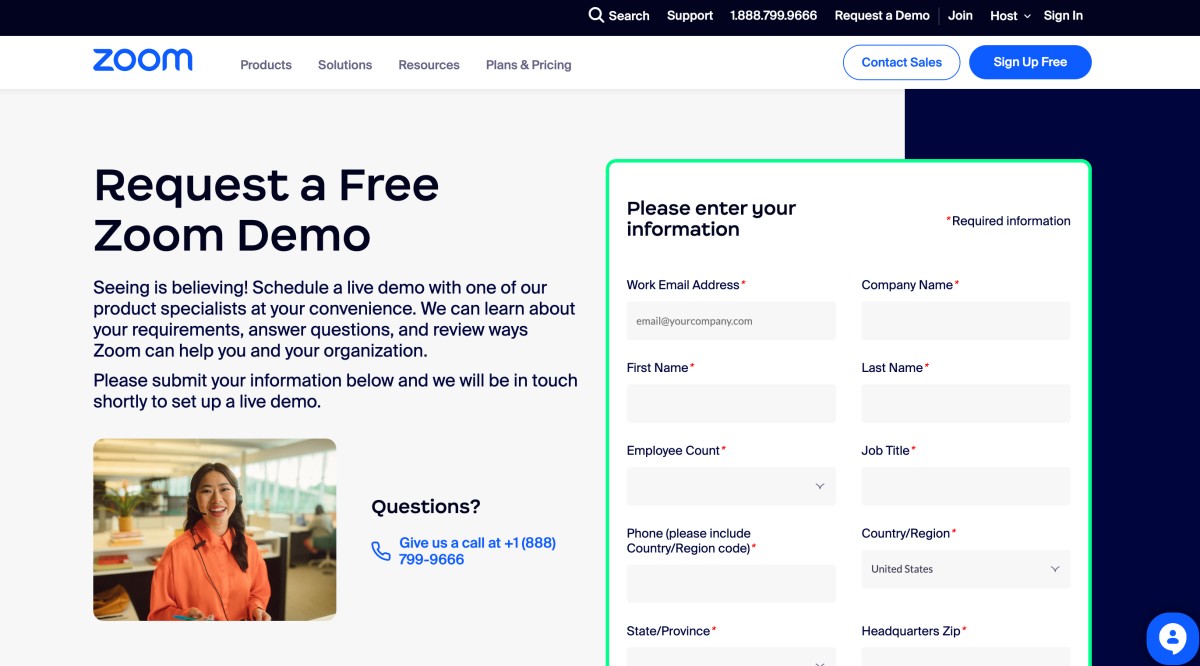Expand the State/Province selector
1200x666 pixels.
(x=731, y=658)
